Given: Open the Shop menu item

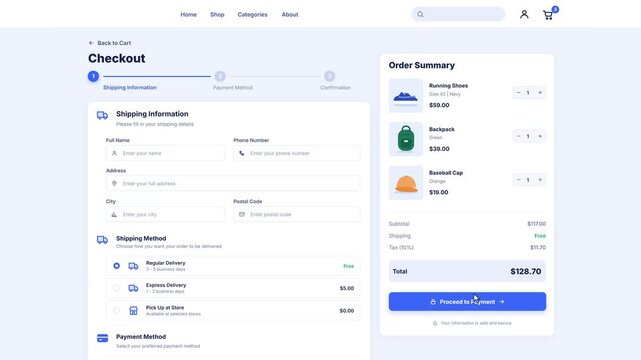Looking at the screenshot, I should pyautogui.click(x=217, y=14).
